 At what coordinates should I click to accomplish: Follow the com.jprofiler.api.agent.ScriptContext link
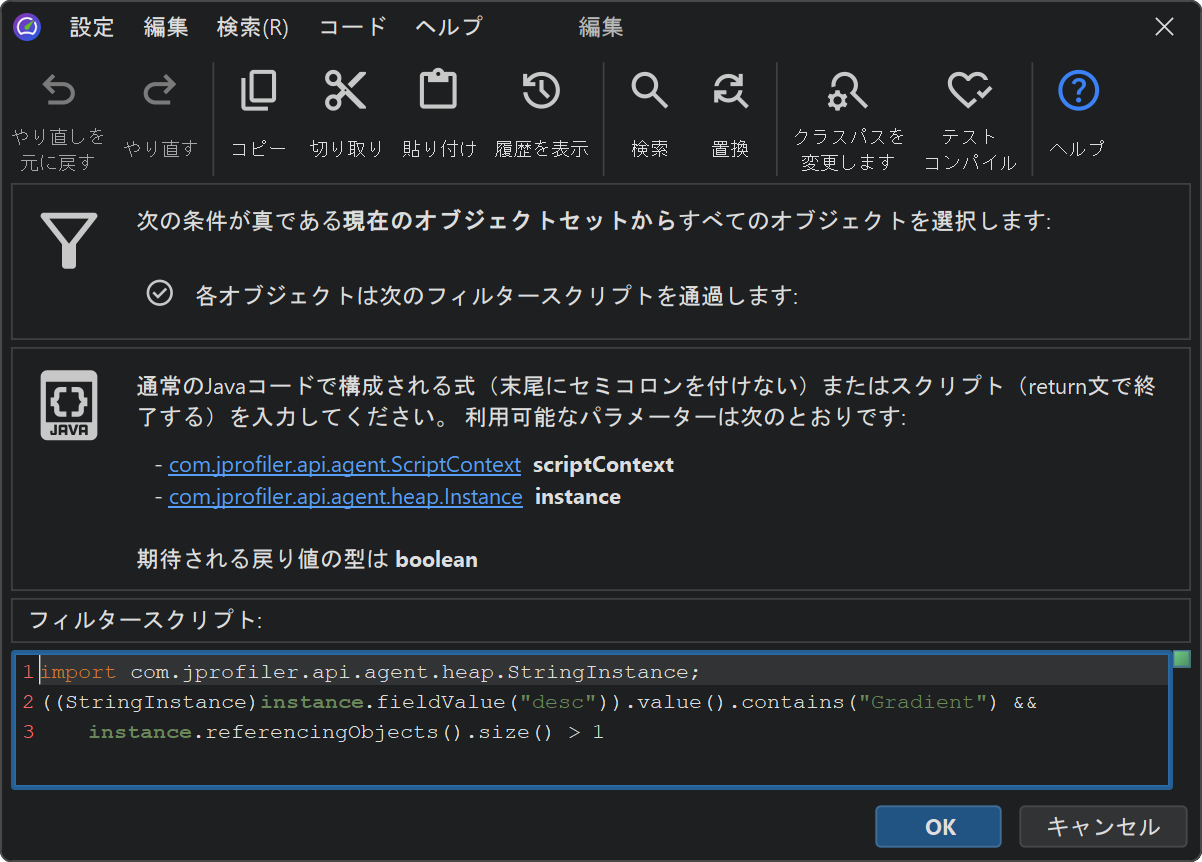[x=344, y=465]
